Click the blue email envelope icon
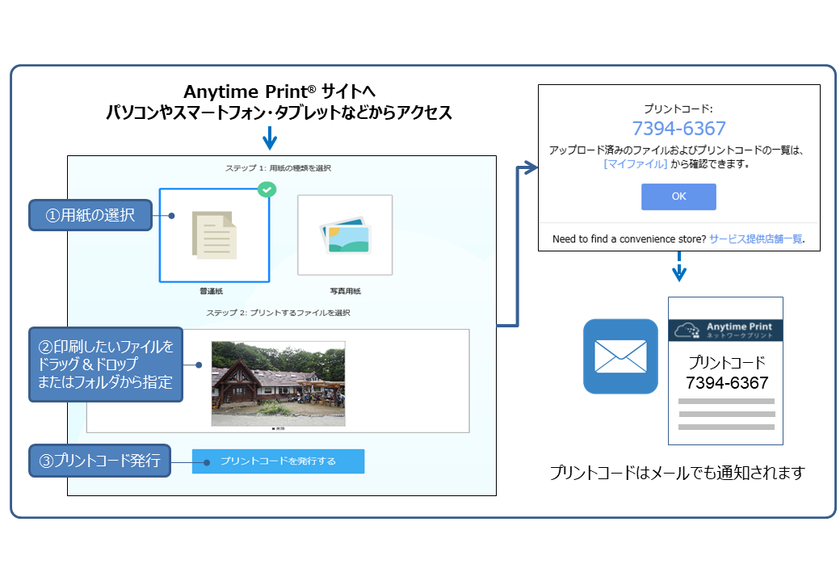This screenshot has height=582, width=840. pyautogui.click(x=620, y=355)
